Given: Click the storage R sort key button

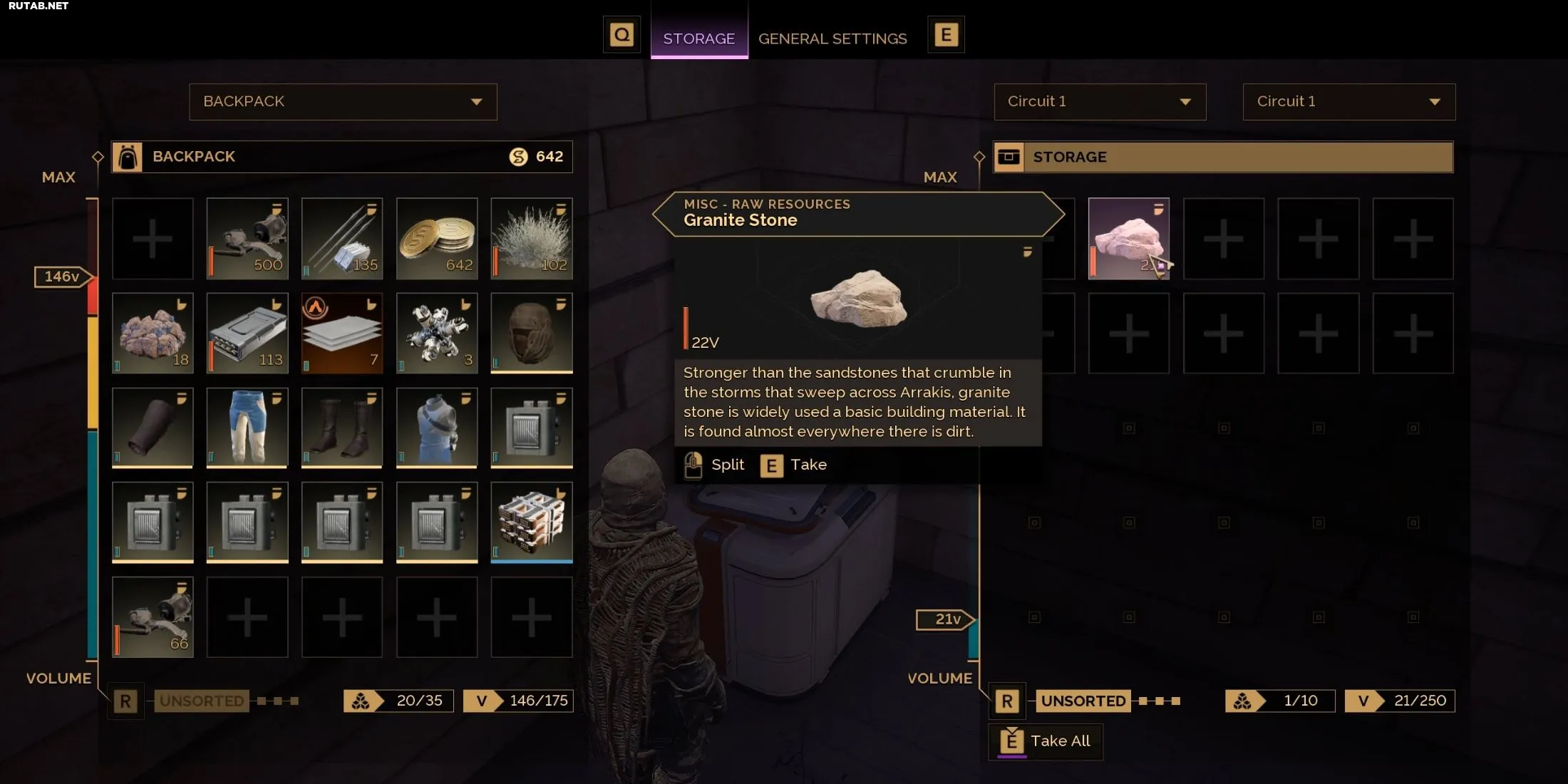Looking at the screenshot, I should [1006, 701].
